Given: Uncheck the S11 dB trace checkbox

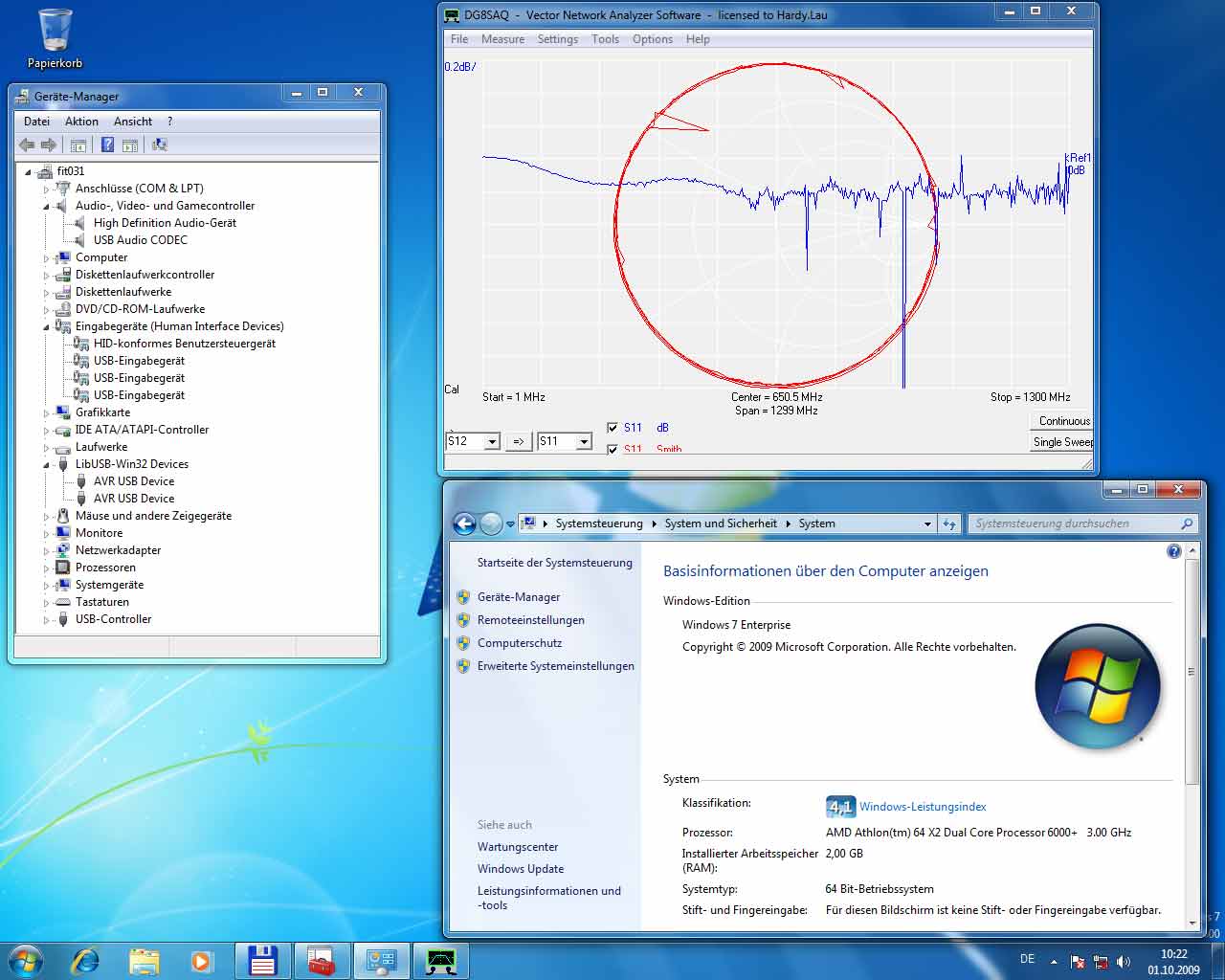Looking at the screenshot, I should coord(612,428).
